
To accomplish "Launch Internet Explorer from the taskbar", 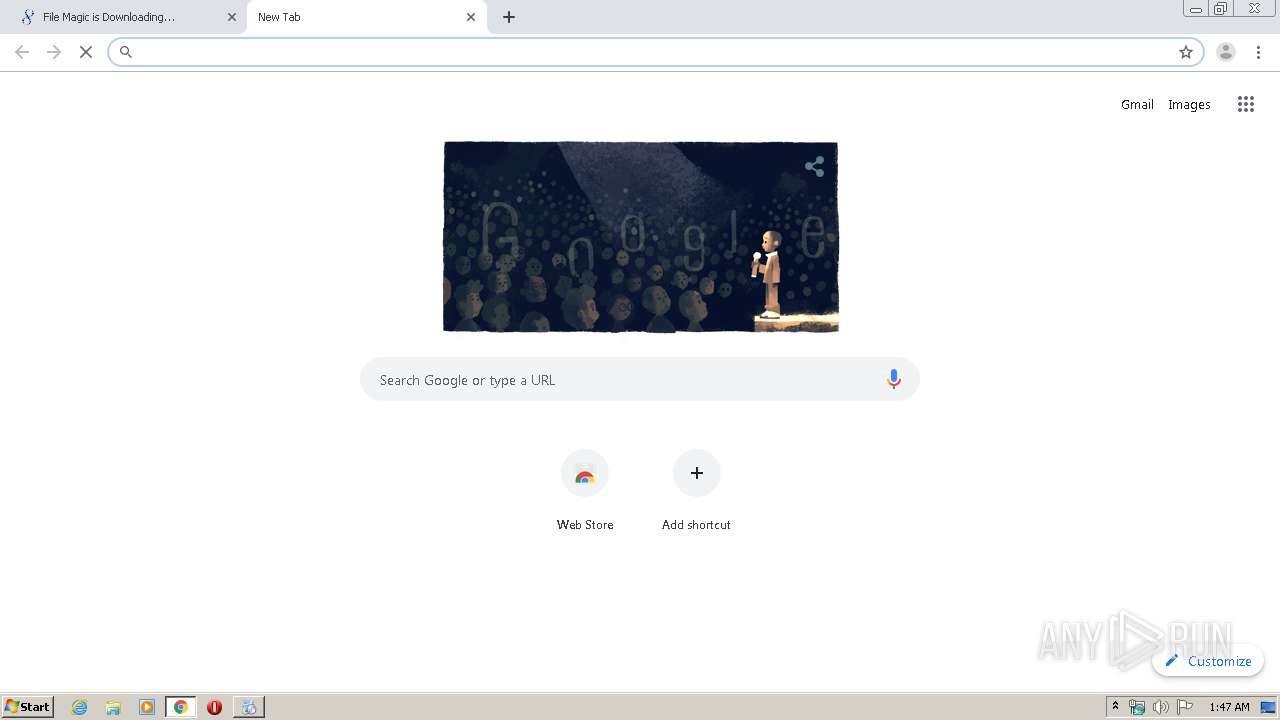I will click(x=80, y=707).
